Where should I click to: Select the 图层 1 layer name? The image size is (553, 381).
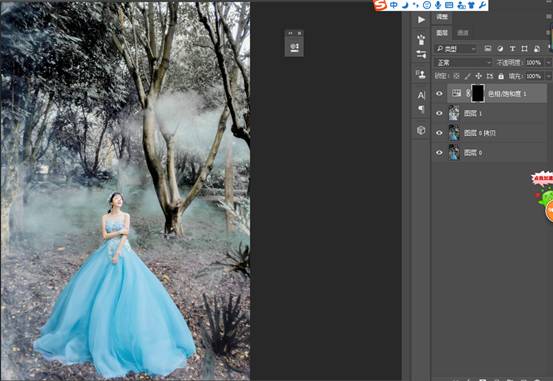(473, 113)
